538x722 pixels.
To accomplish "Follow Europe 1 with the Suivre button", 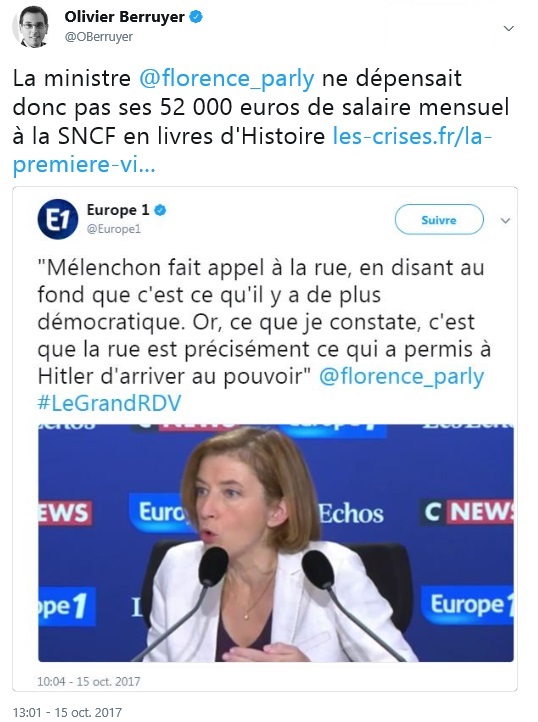I will coord(439,220).
